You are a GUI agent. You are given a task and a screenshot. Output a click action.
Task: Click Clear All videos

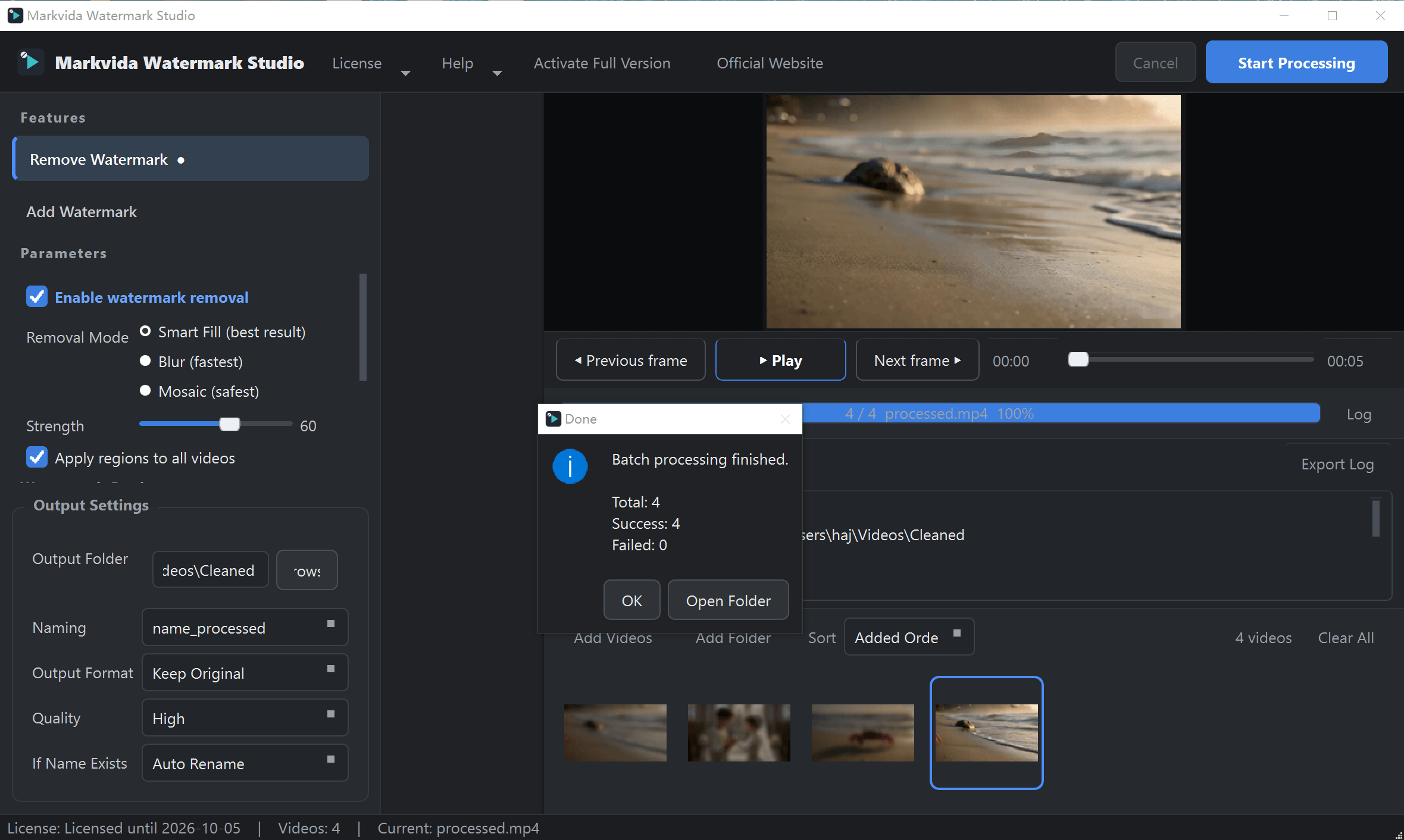pos(1346,638)
